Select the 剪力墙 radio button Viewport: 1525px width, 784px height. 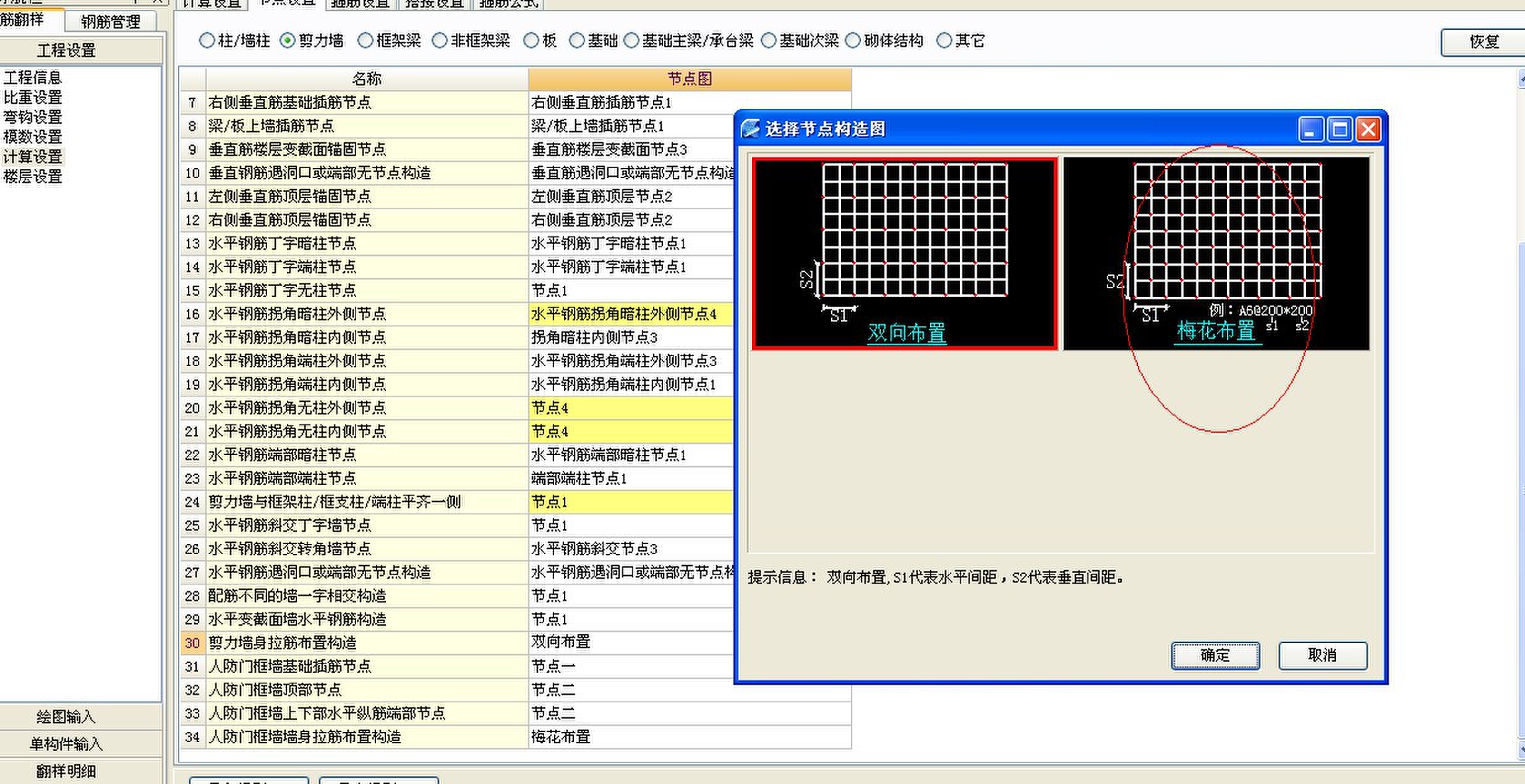(x=288, y=41)
